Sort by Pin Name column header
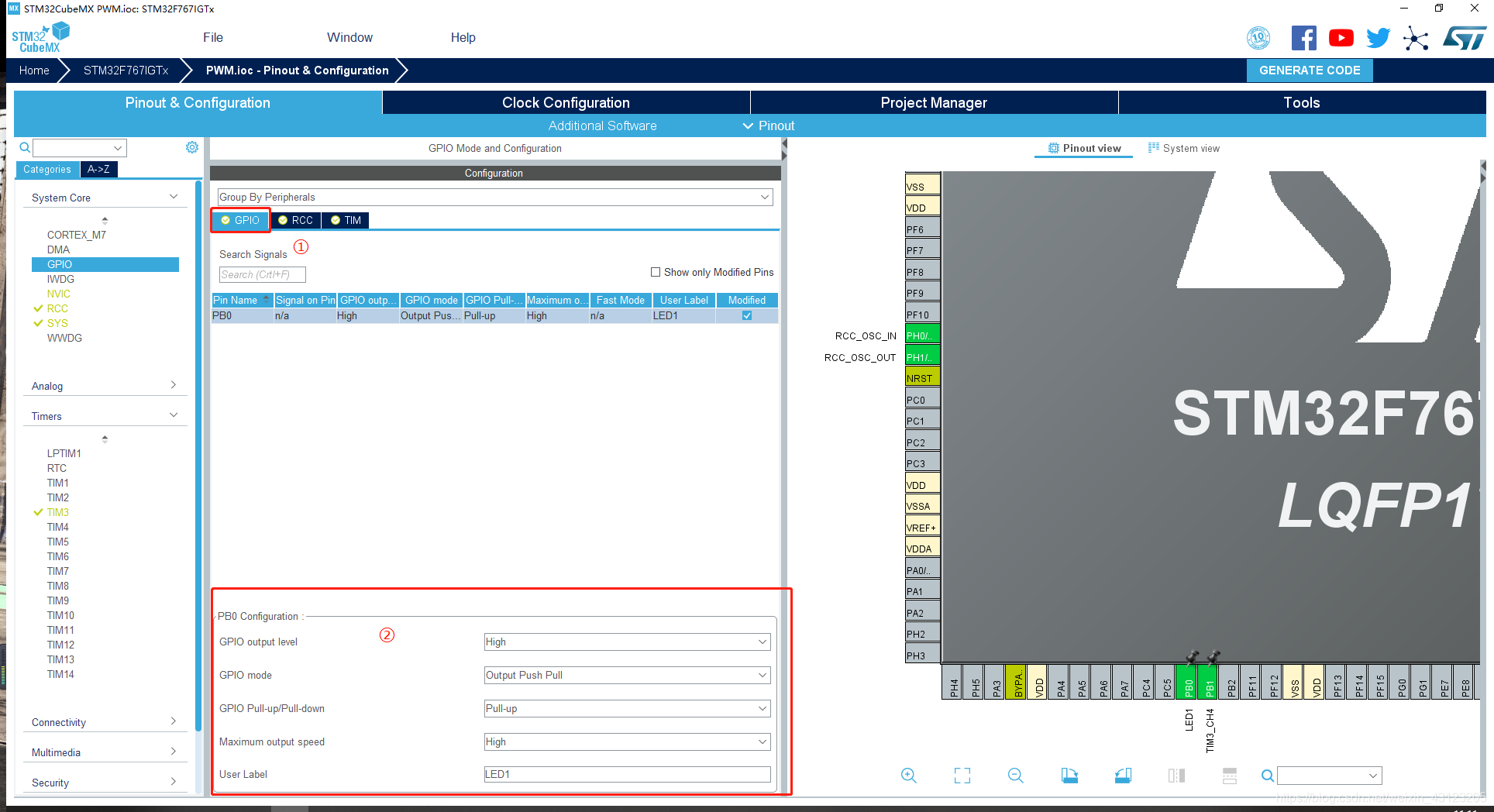Viewport: 1494px width, 812px height. click(242, 300)
